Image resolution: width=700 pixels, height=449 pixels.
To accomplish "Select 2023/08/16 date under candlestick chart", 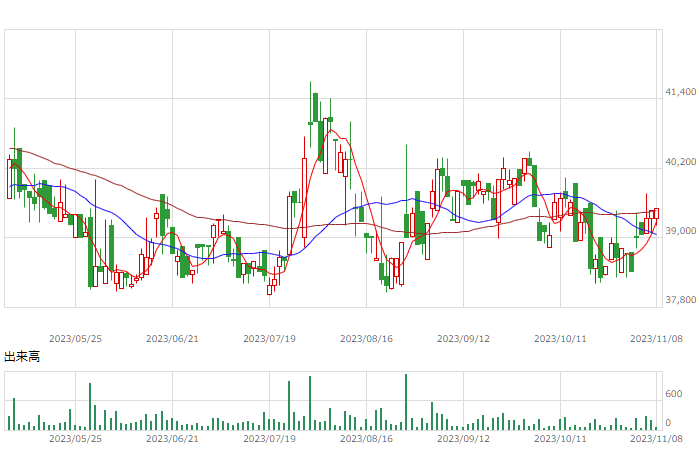I will pyautogui.click(x=367, y=339).
